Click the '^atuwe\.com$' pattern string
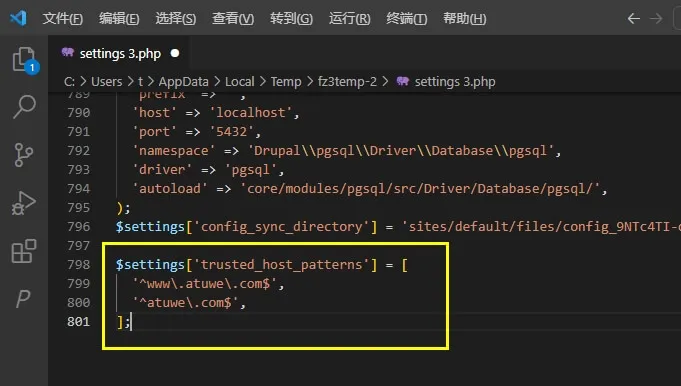Screen dimensions: 681x386 coord(185,303)
